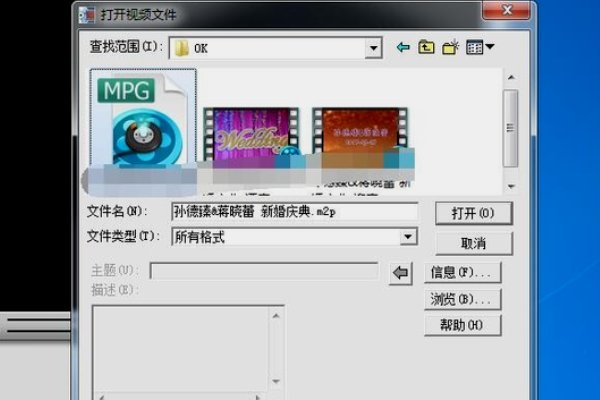Click the dialog title bar app icon

tap(86, 15)
